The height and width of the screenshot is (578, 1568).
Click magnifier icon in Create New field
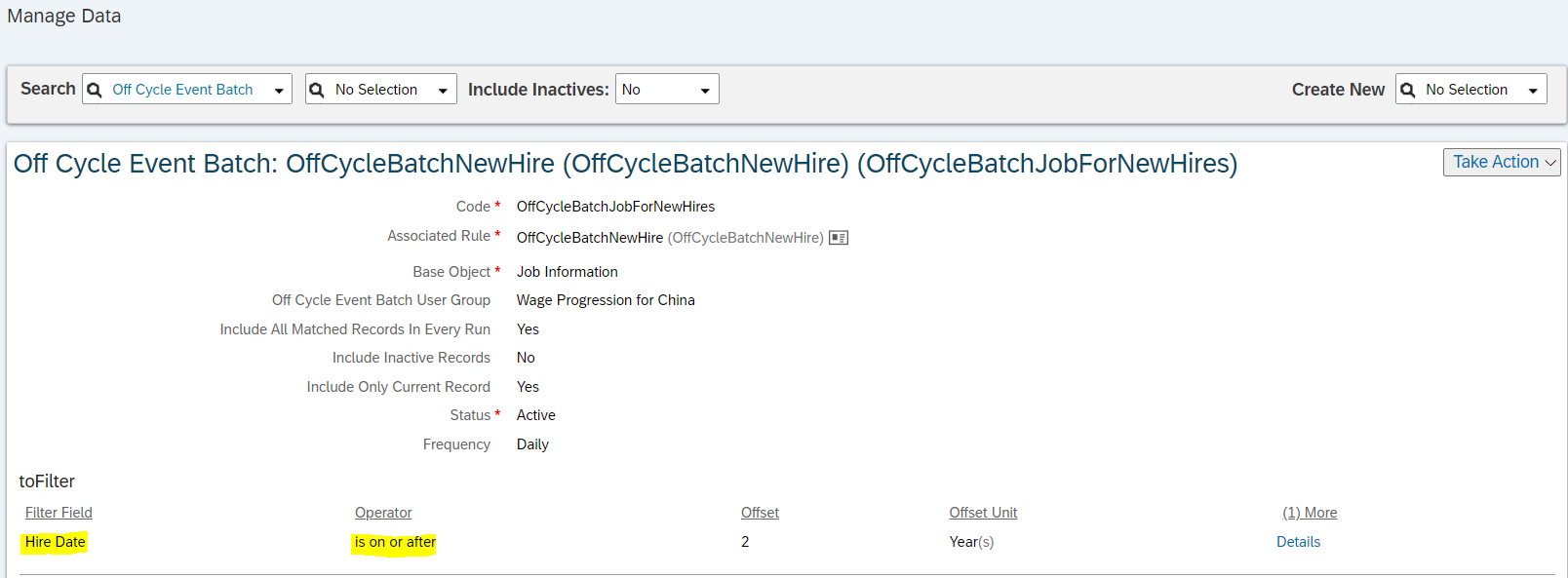tap(1407, 90)
